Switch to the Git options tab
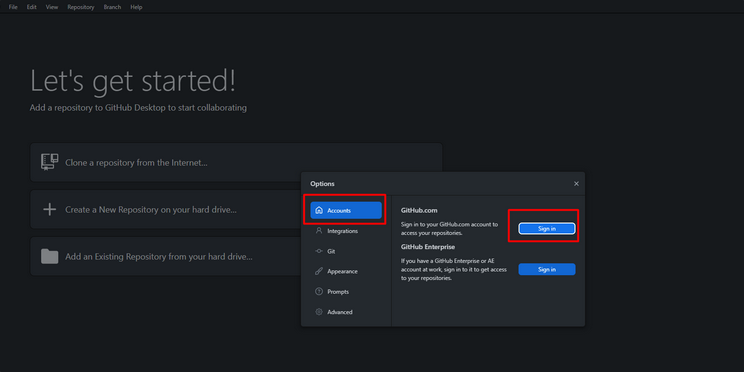Viewport: 744px width, 373px height. (x=346, y=251)
